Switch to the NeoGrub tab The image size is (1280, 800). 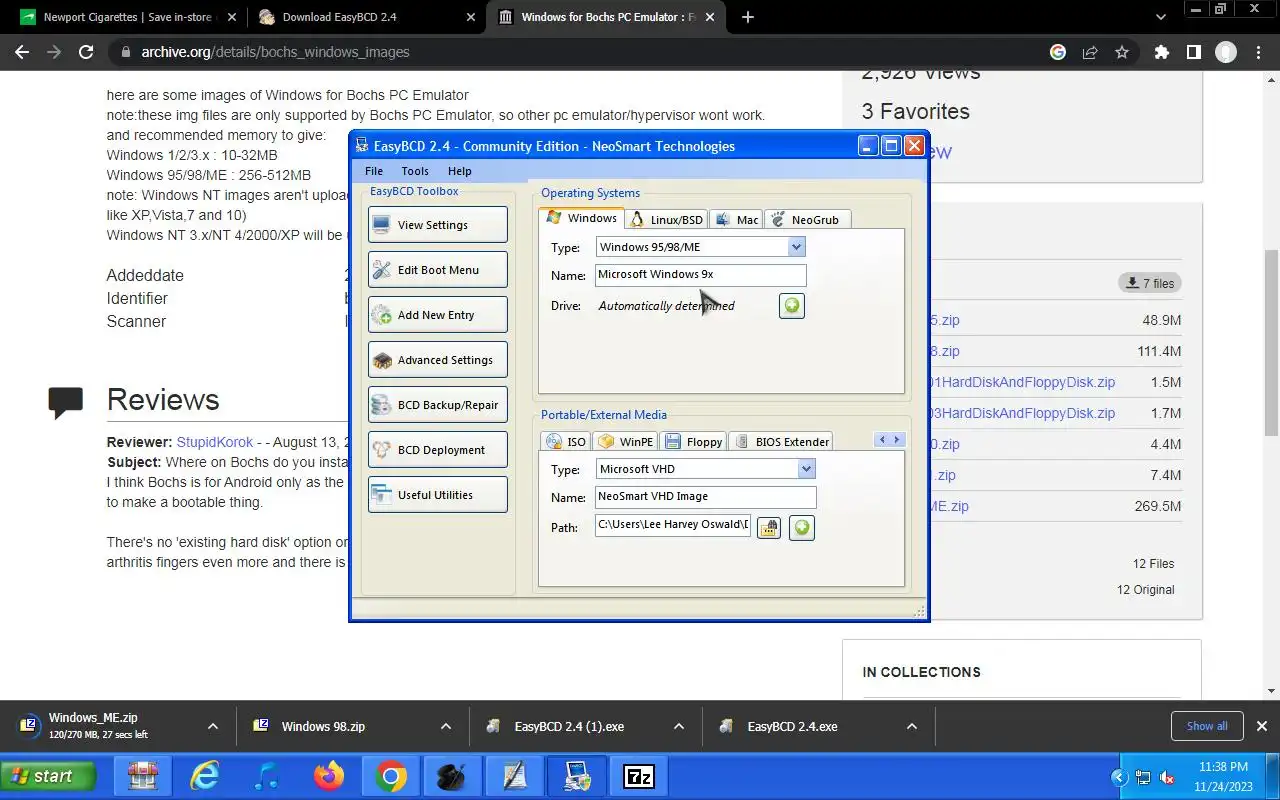(807, 219)
